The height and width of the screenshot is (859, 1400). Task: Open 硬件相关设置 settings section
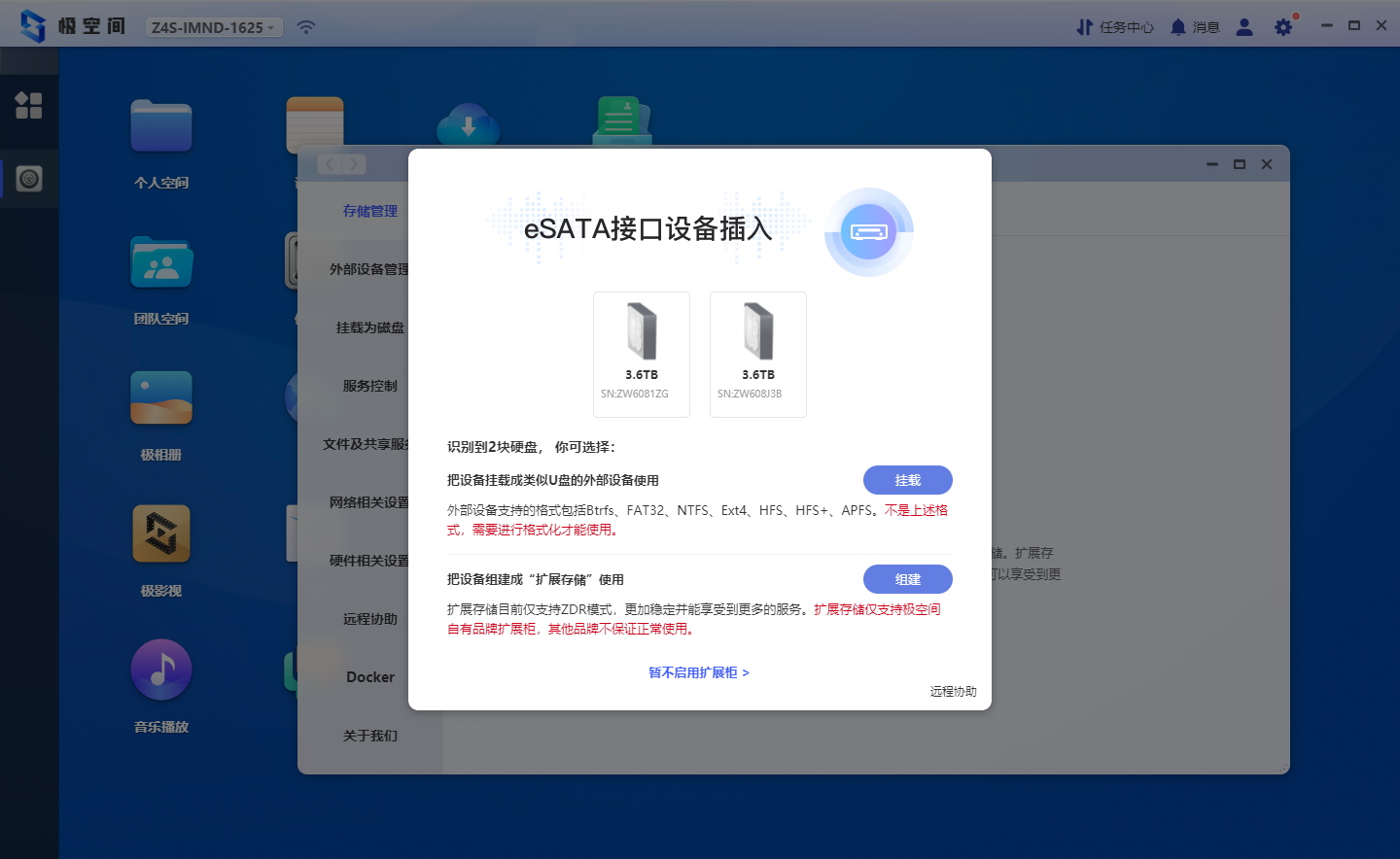[x=369, y=561]
